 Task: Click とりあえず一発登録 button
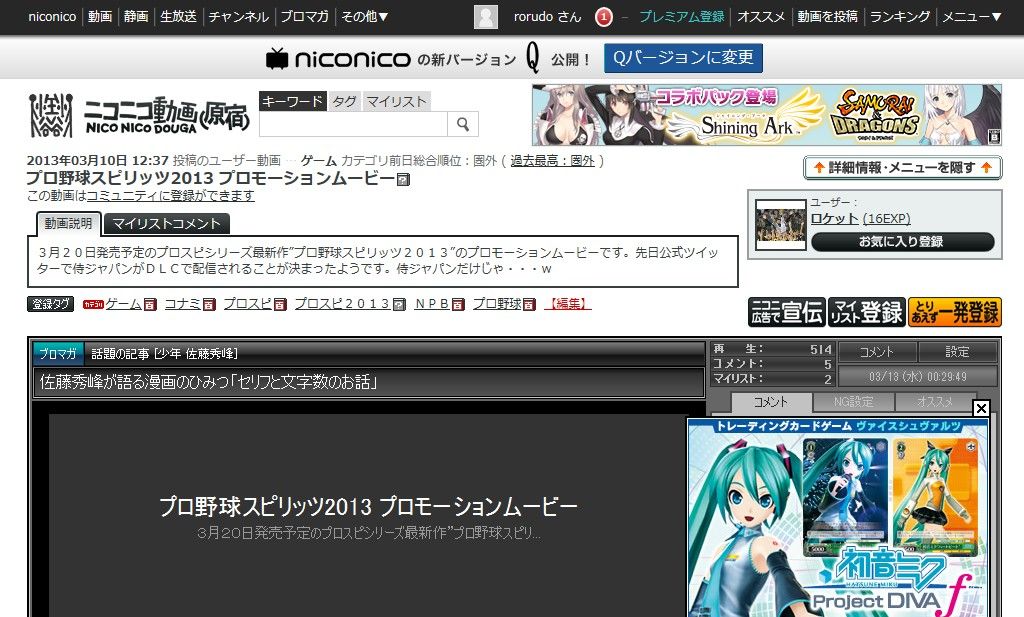tap(955, 312)
